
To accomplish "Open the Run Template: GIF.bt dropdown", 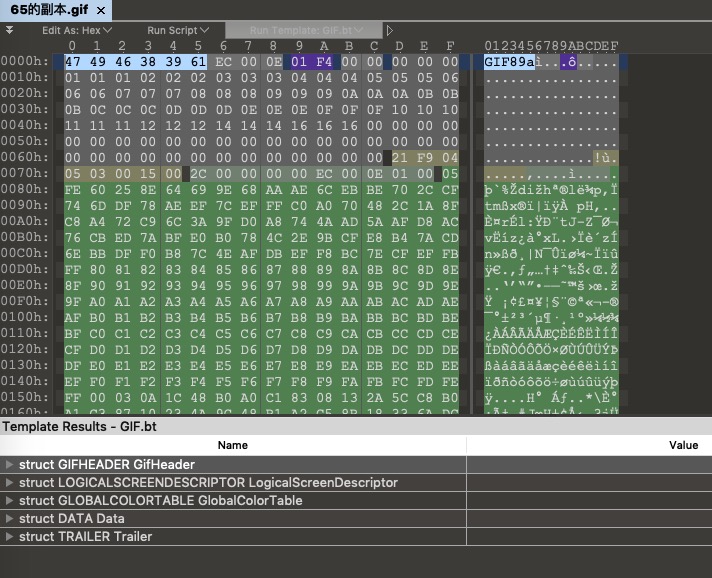I will (x=304, y=30).
